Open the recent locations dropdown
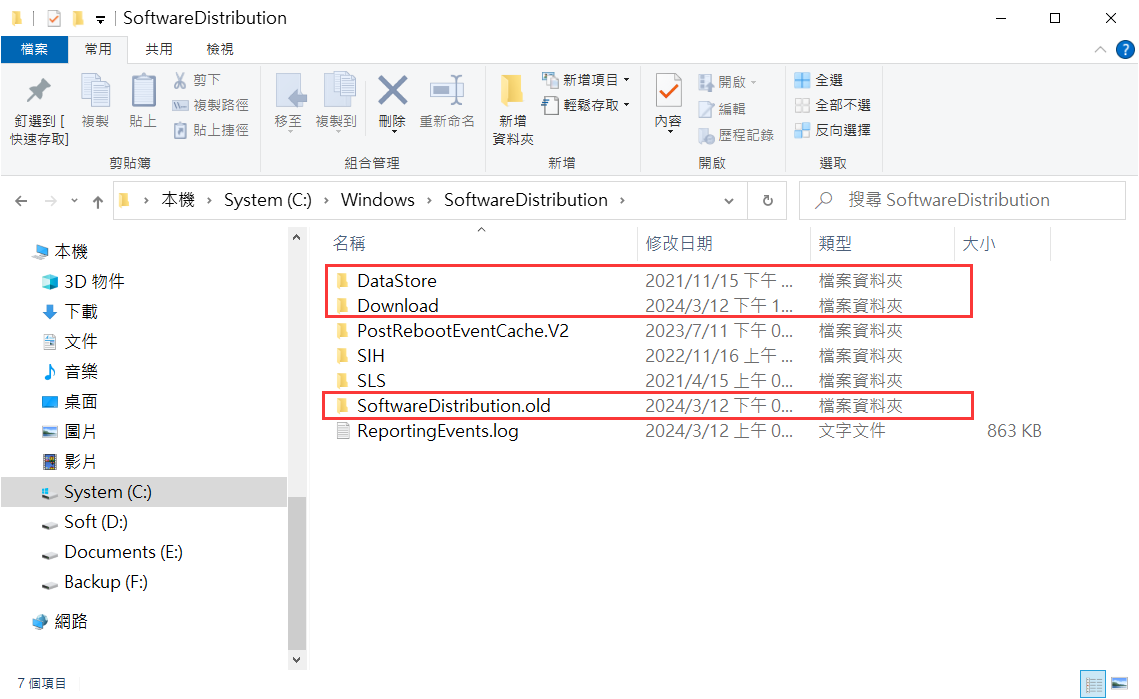Image resolution: width=1139 pixels, height=699 pixels. [x=74, y=201]
